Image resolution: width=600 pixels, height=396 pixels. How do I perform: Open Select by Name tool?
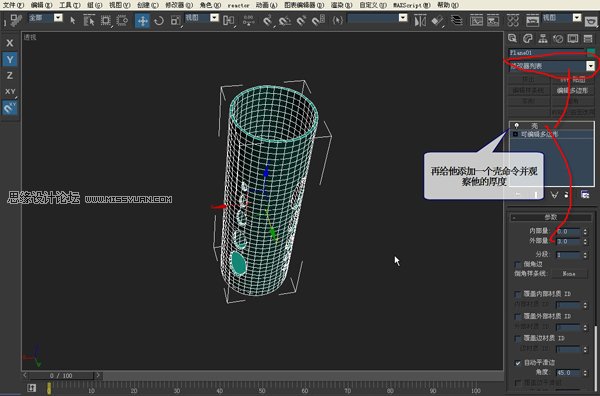click(x=89, y=20)
